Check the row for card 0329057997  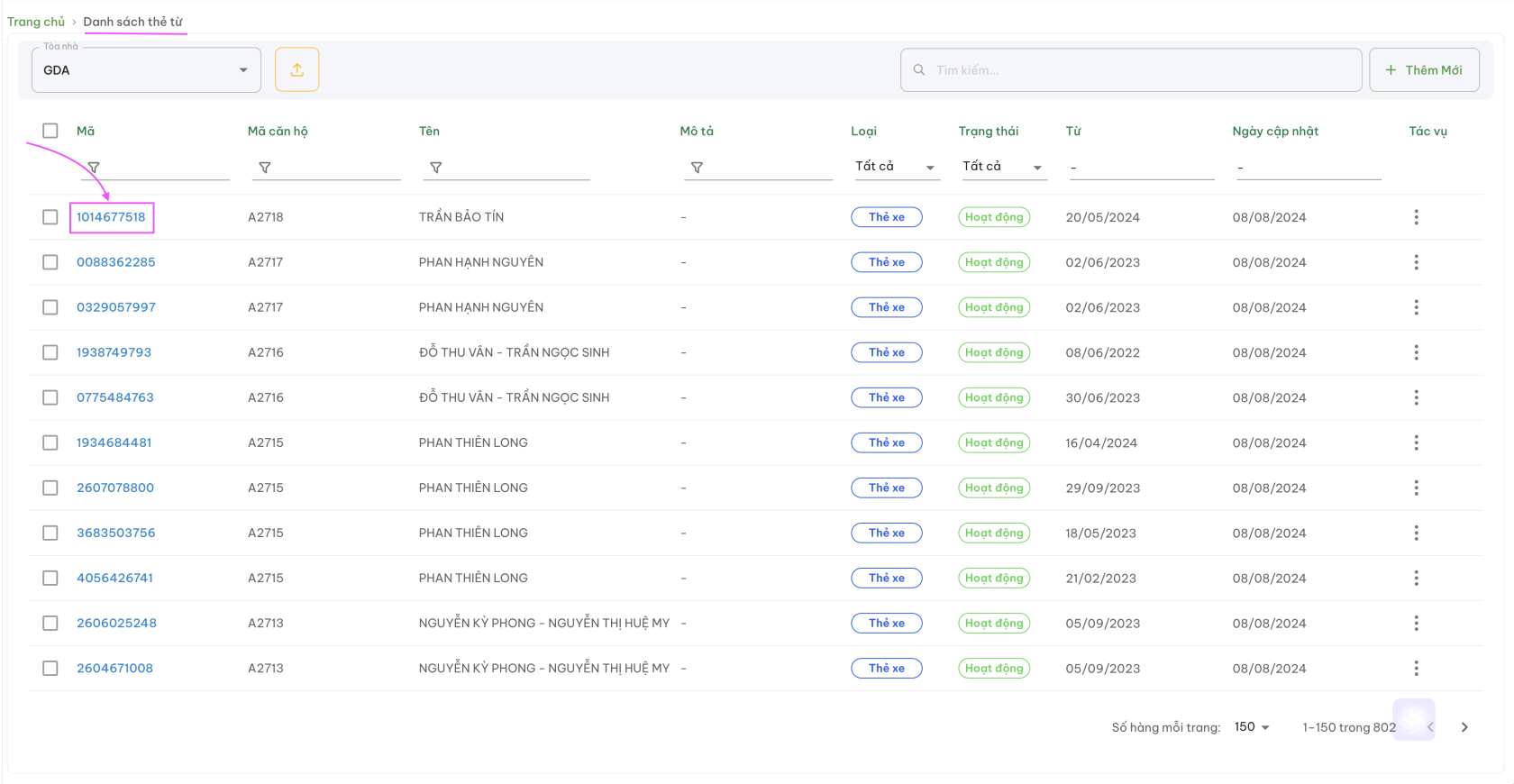point(50,307)
